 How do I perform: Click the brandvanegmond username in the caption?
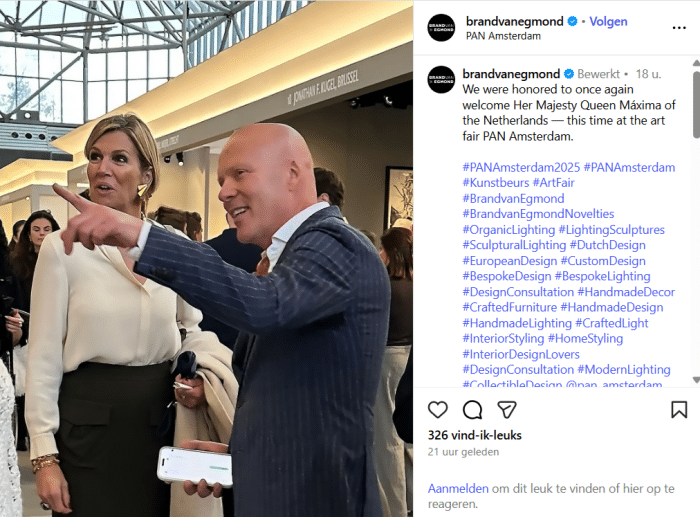click(511, 74)
